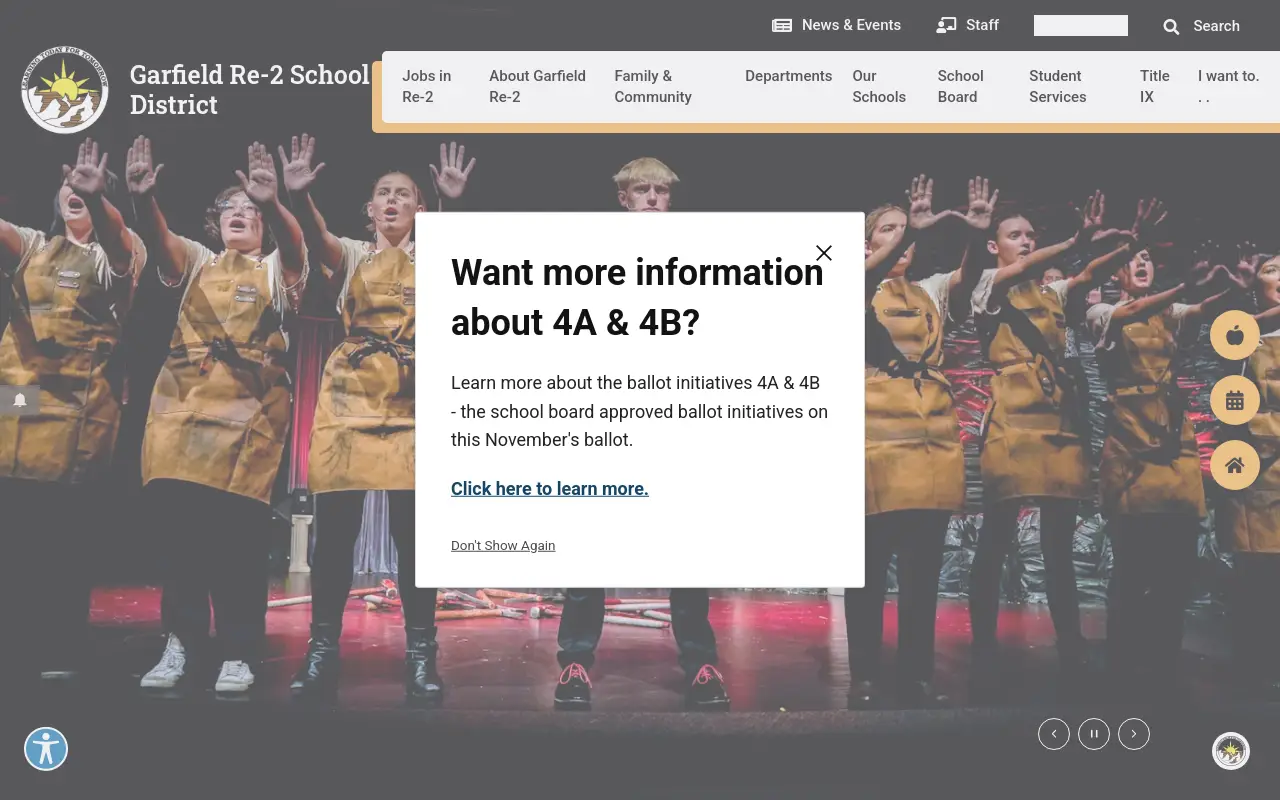Select 'Don't Show Again' link

click(x=503, y=545)
